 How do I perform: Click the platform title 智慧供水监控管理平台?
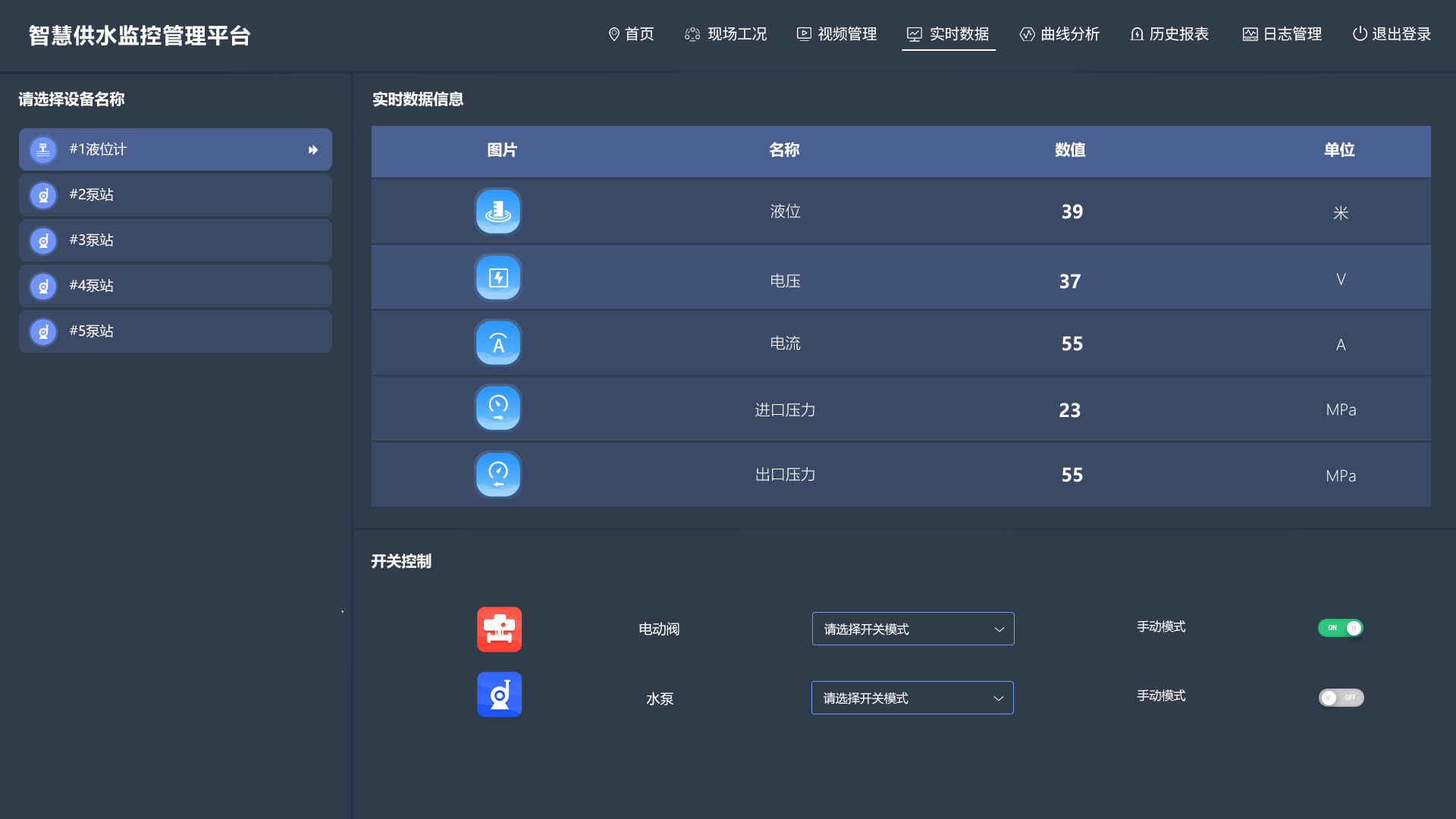[x=140, y=36]
